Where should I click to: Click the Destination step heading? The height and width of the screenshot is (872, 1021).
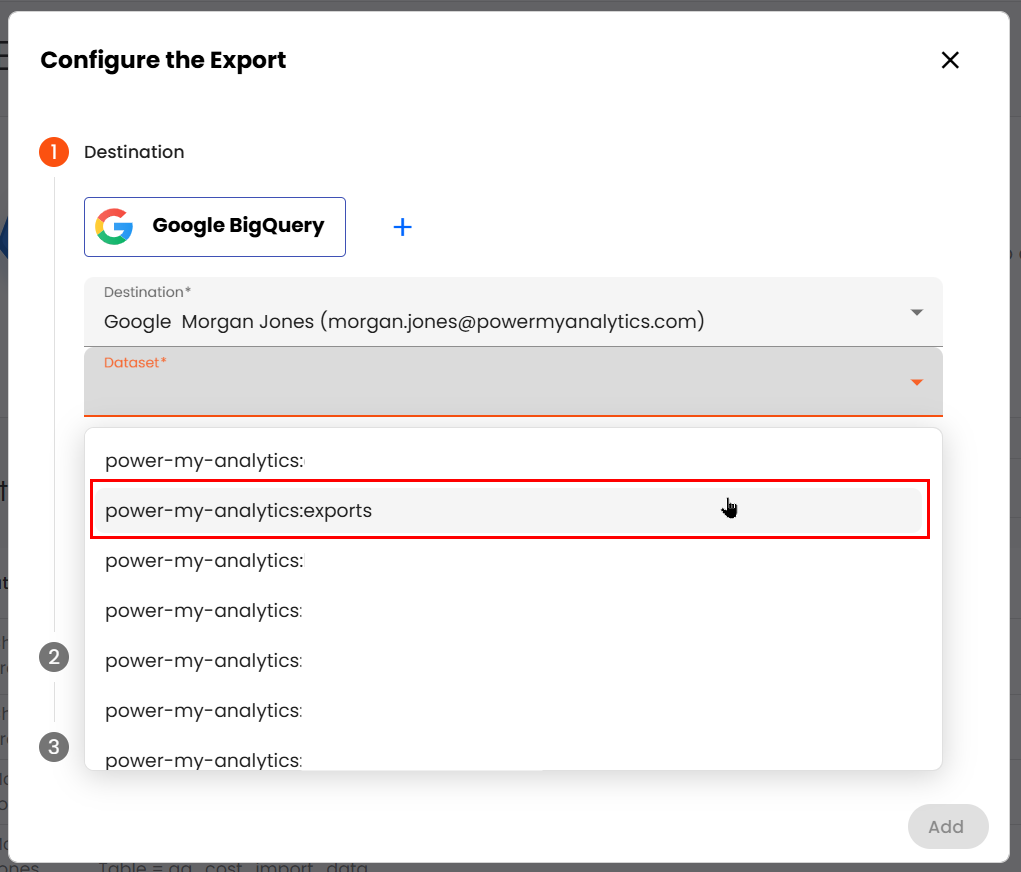tap(134, 152)
